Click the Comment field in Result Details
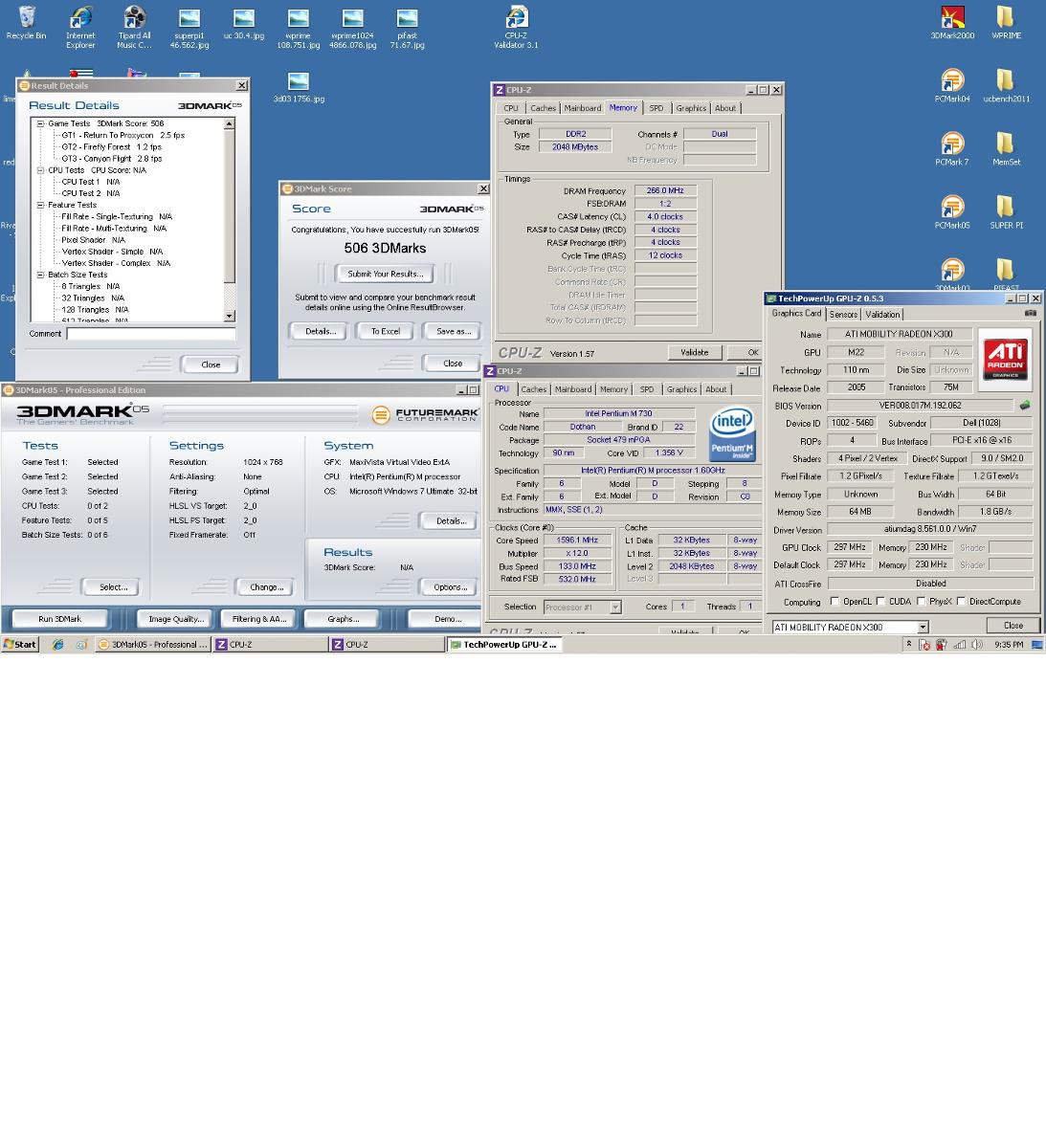 (x=151, y=334)
